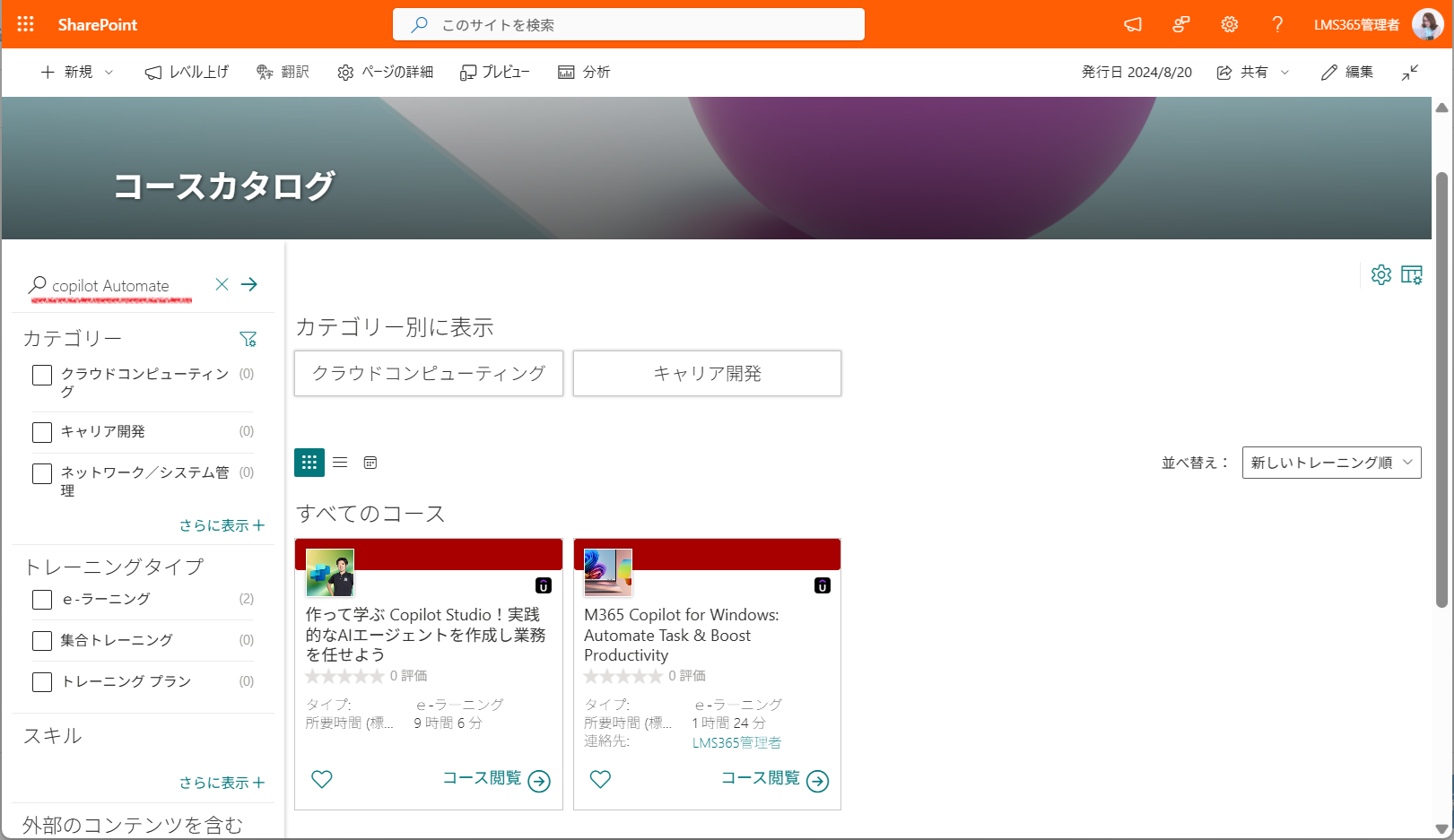Open M365 Copilot for Windows course title
Image resolution: width=1454 pixels, height=840 pixels.
click(682, 635)
